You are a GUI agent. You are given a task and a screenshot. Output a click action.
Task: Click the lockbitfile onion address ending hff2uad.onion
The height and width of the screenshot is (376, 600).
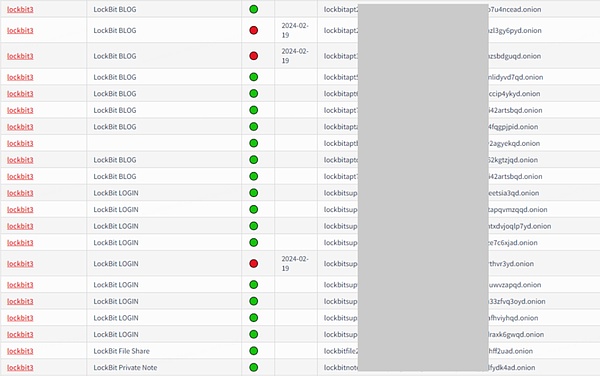coord(428,351)
